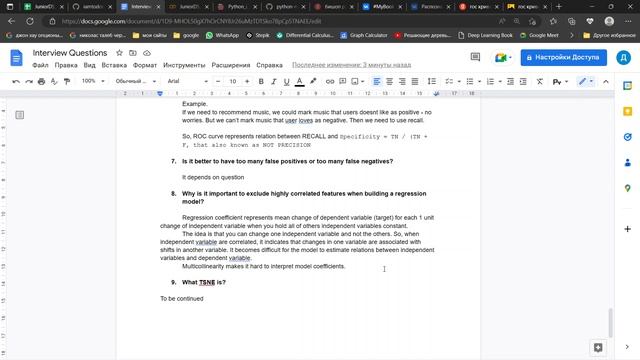This screenshot has height=360, width=640.
Task: Open the last edit history link
Action: 351,65
